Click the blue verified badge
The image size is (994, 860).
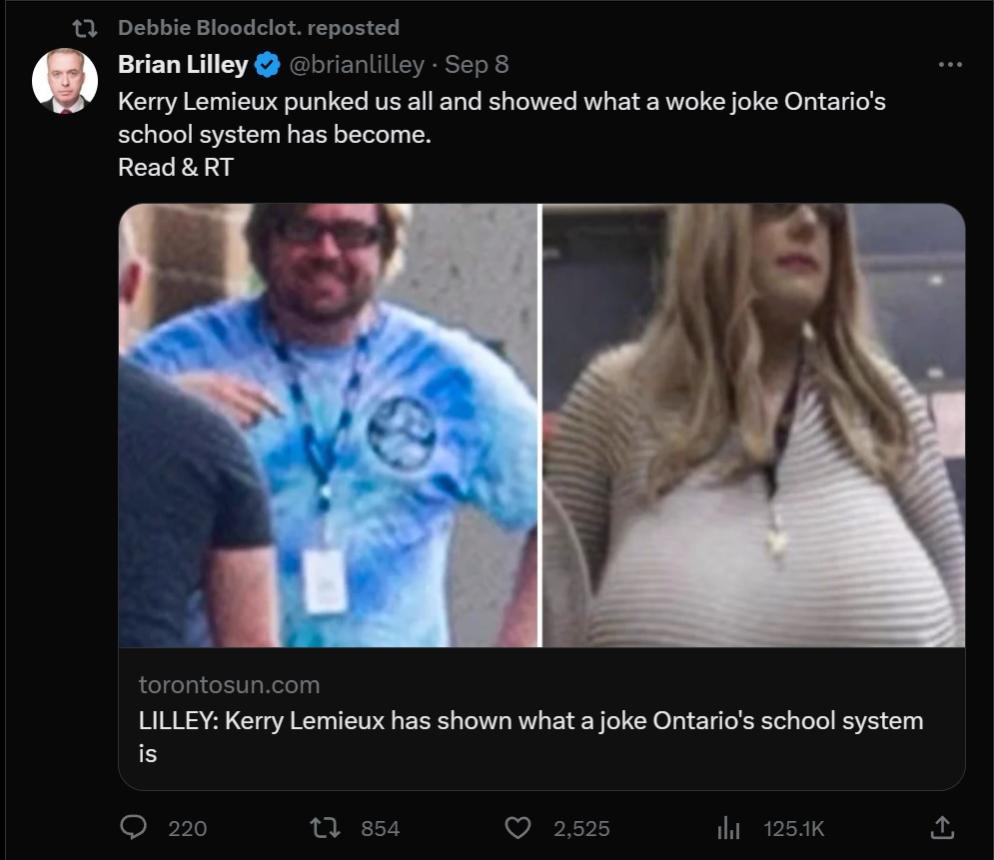267,66
